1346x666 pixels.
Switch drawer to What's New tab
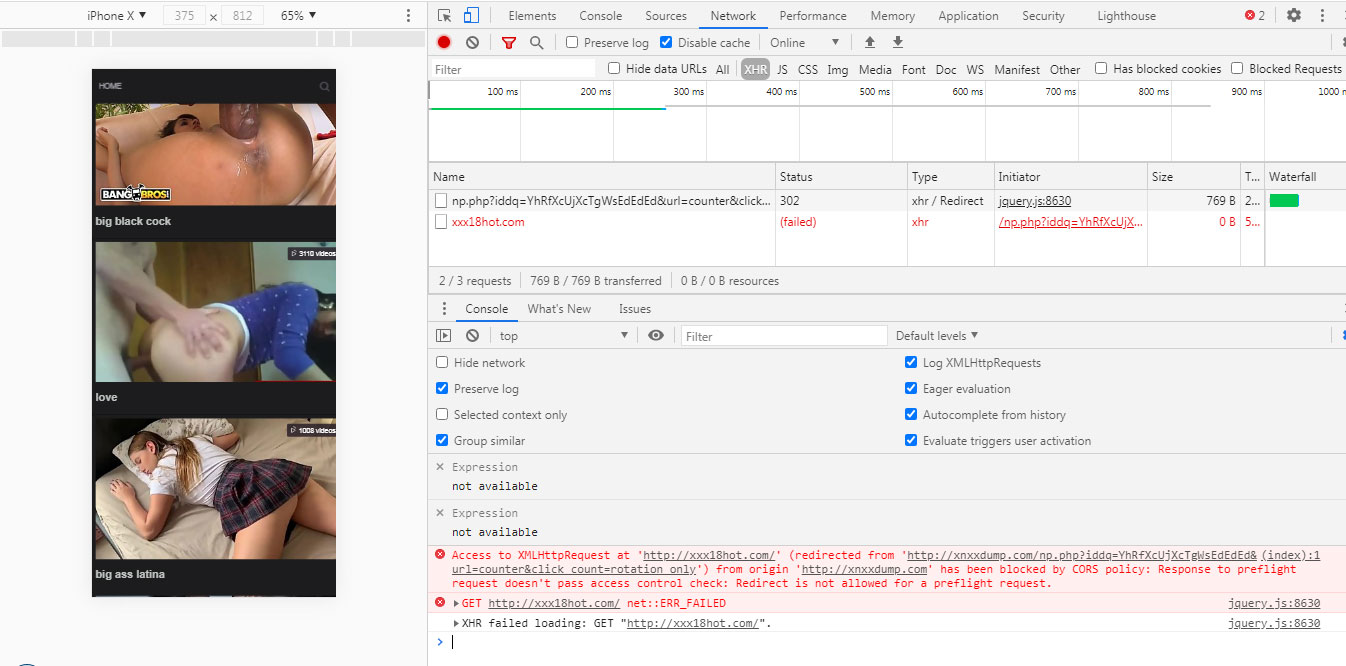[559, 308]
